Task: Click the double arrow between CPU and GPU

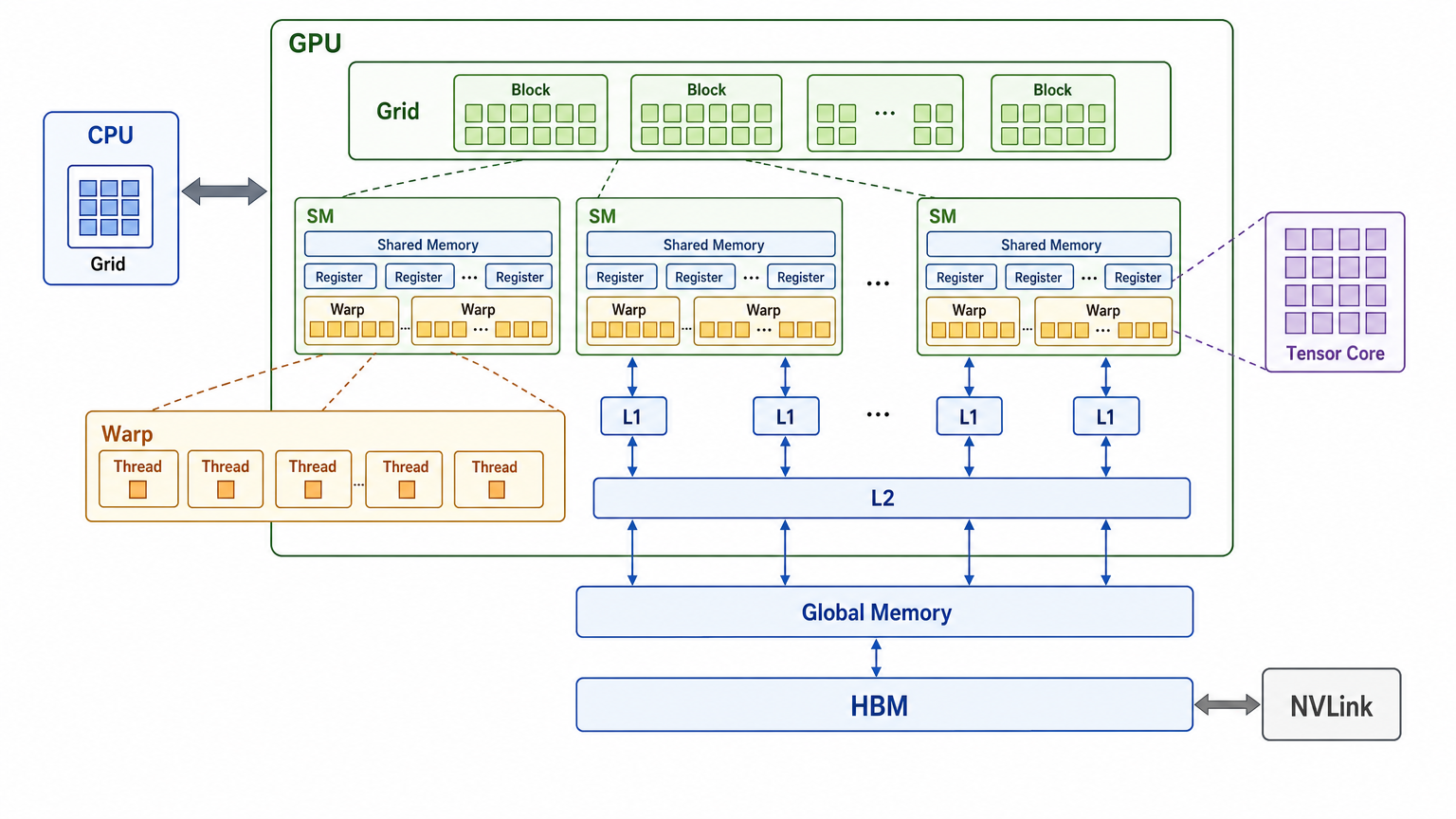Action: coord(225,191)
